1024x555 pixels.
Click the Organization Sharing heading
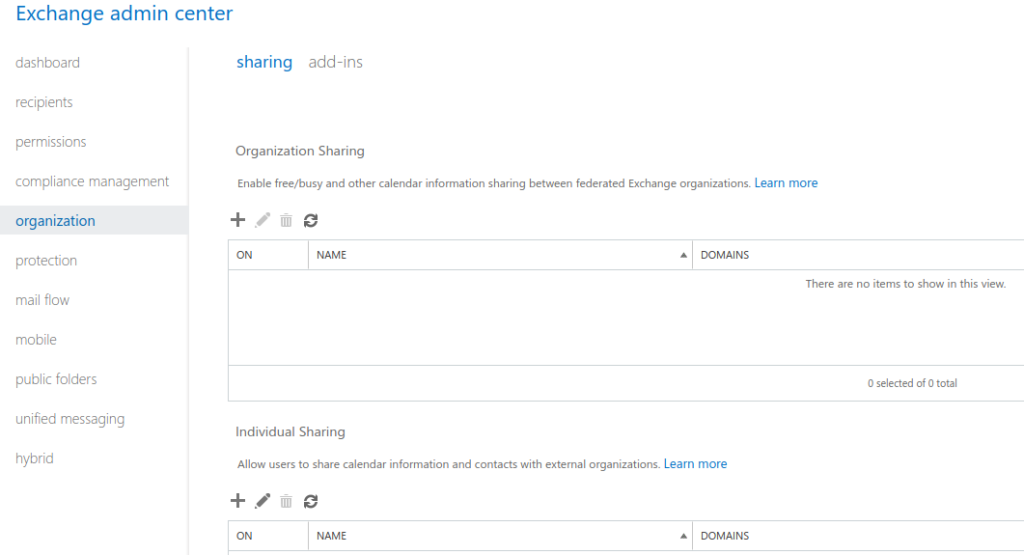click(x=300, y=151)
